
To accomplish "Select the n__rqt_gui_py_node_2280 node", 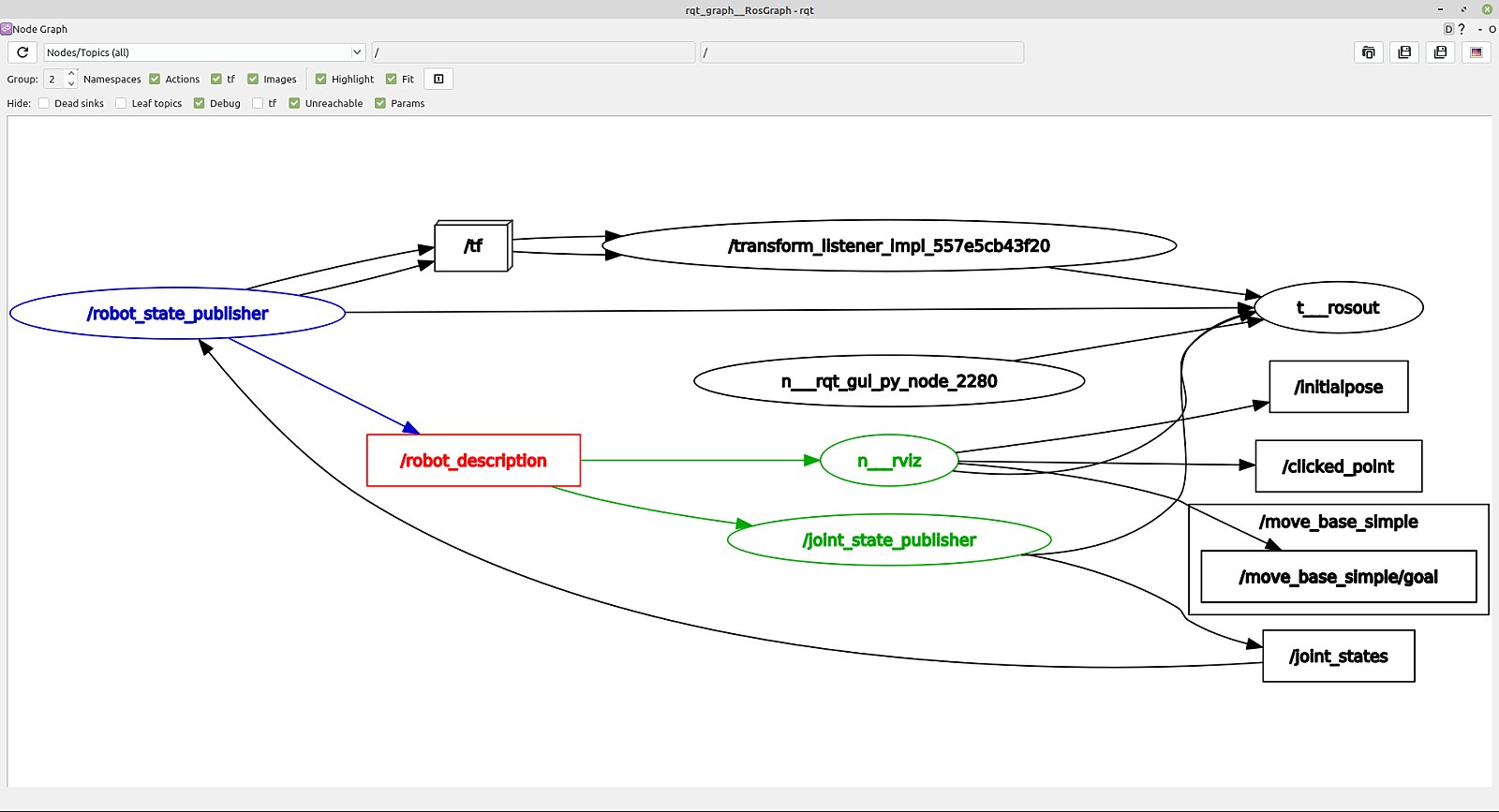I will pyautogui.click(x=889, y=381).
